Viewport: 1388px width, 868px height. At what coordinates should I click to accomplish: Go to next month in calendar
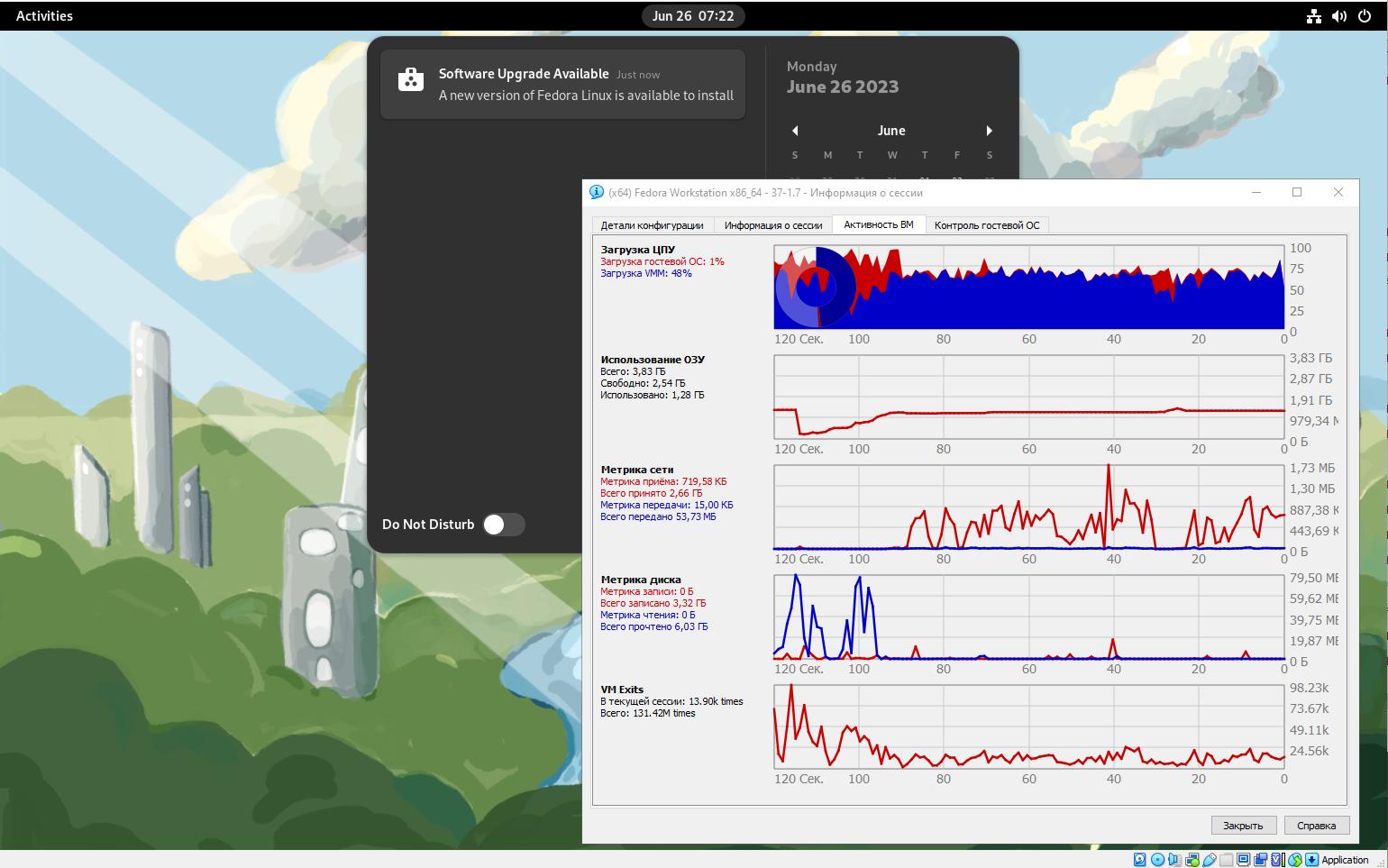click(x=989, y=131)
